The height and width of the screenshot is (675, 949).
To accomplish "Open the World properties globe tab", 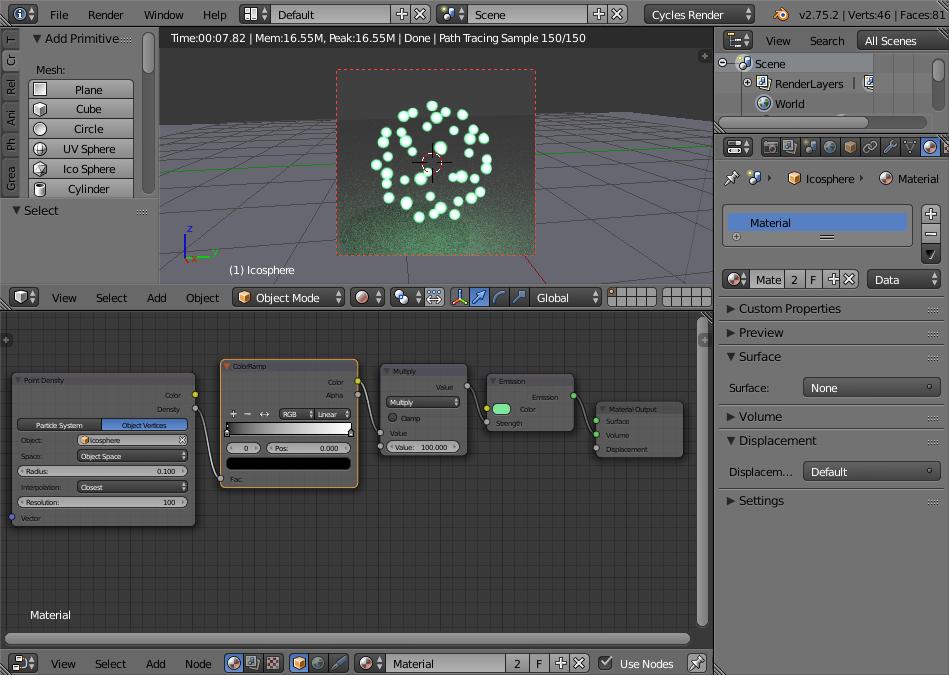I will (830, 147).
